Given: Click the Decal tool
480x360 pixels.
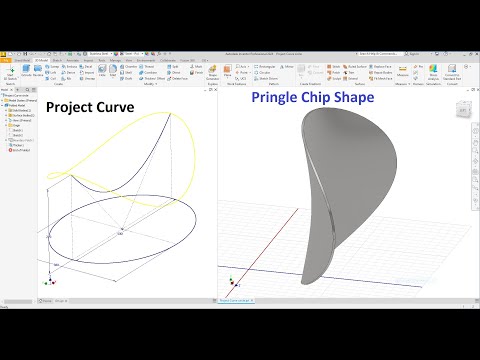Looking at the screenshot, I should point(86,67).
